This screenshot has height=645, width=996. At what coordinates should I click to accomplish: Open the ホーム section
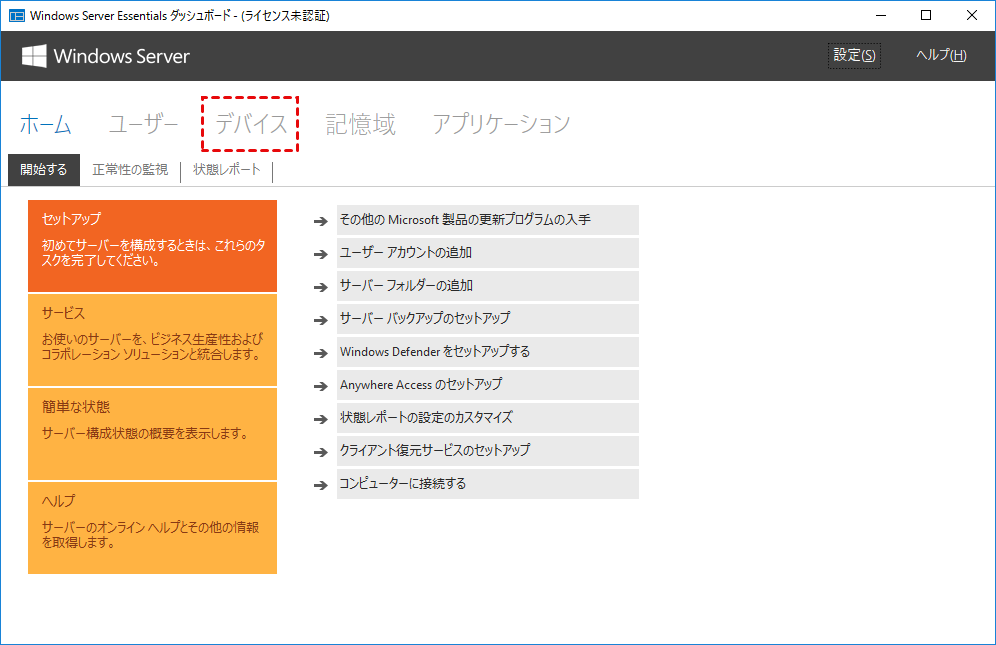click(45, 124)
